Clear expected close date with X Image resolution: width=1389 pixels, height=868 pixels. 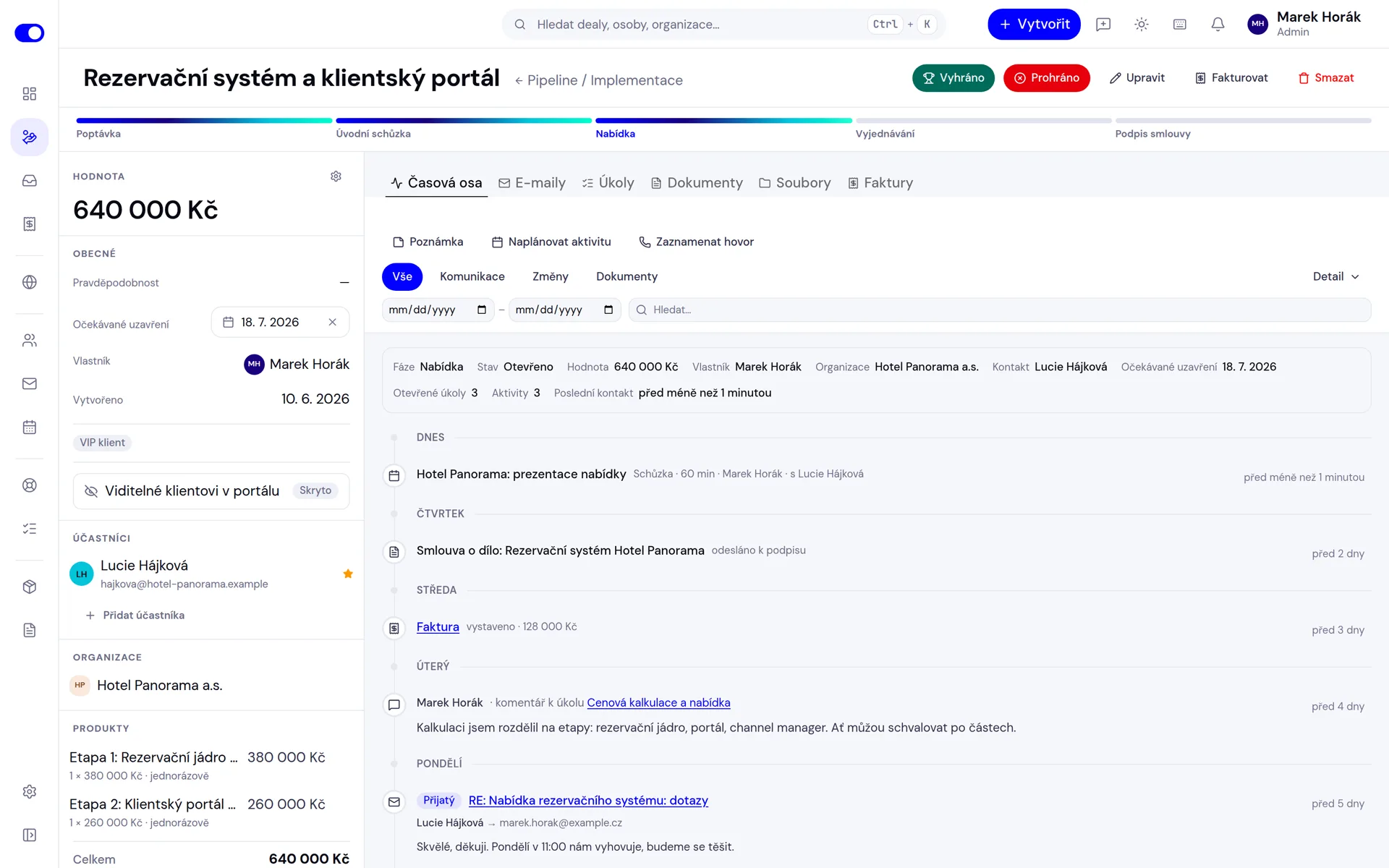point(332,322)
